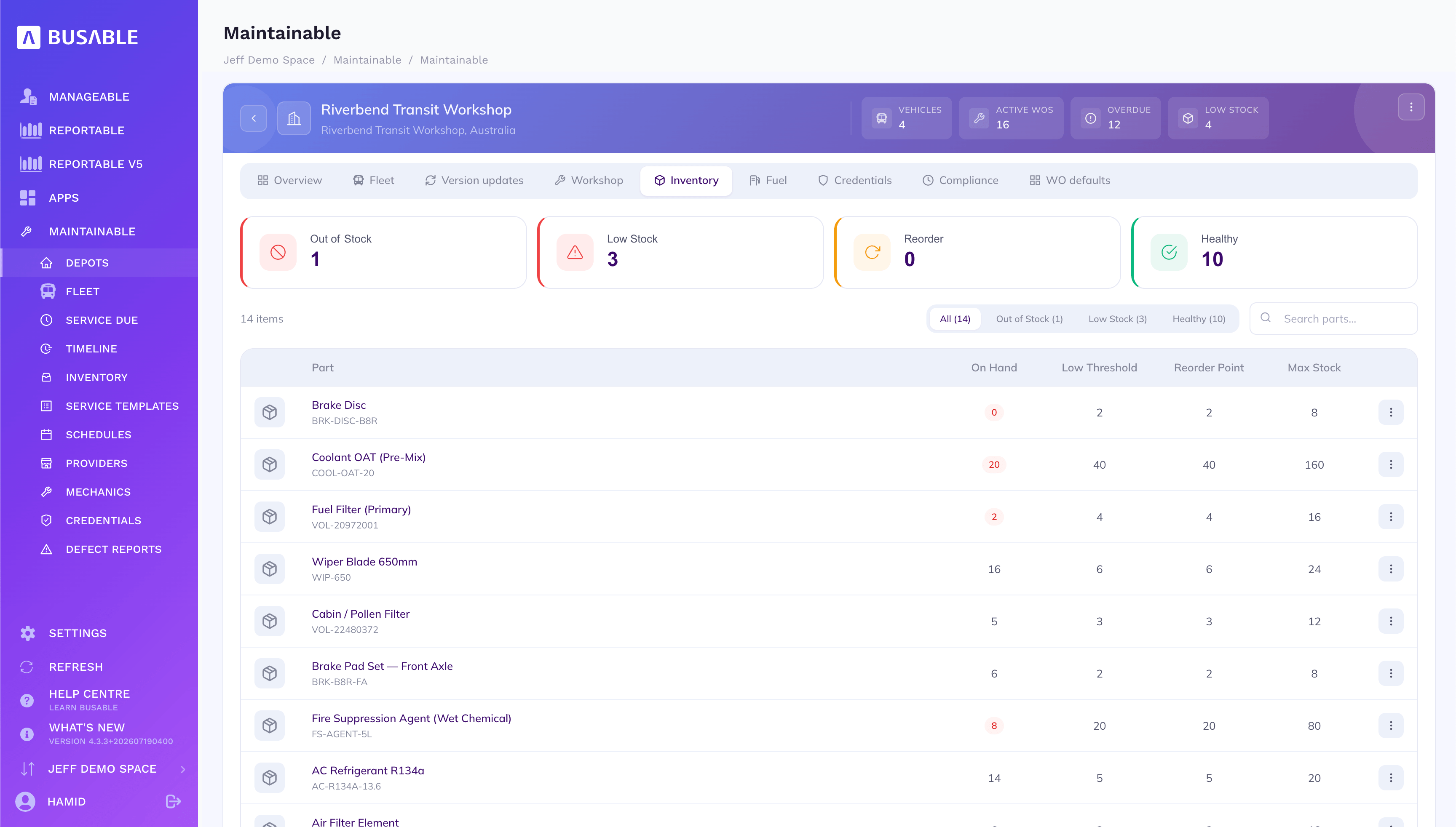Click the logout icon next to Hamid

(x=173, y=801)
